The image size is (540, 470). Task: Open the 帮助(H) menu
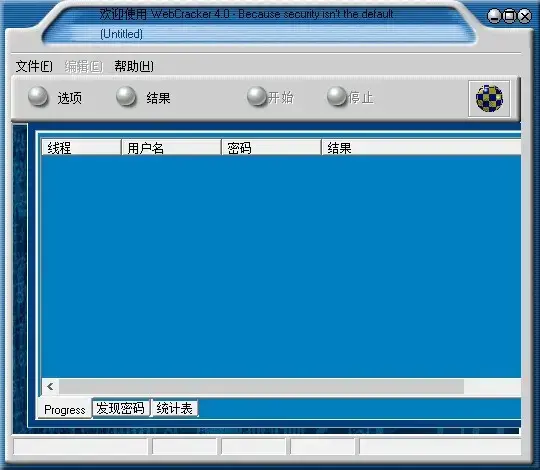pos(134,66)
